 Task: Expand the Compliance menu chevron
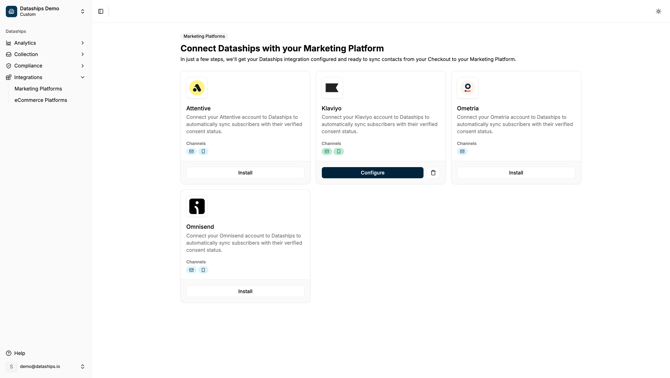tap(82, 66)
